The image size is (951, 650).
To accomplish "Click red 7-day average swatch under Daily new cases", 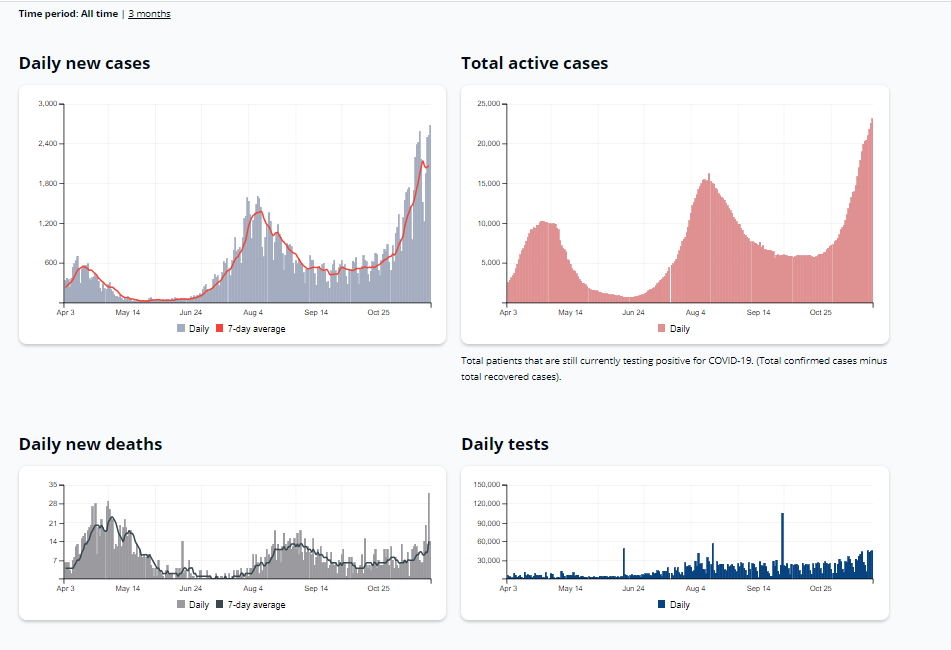I will click(x=221, y=328).
